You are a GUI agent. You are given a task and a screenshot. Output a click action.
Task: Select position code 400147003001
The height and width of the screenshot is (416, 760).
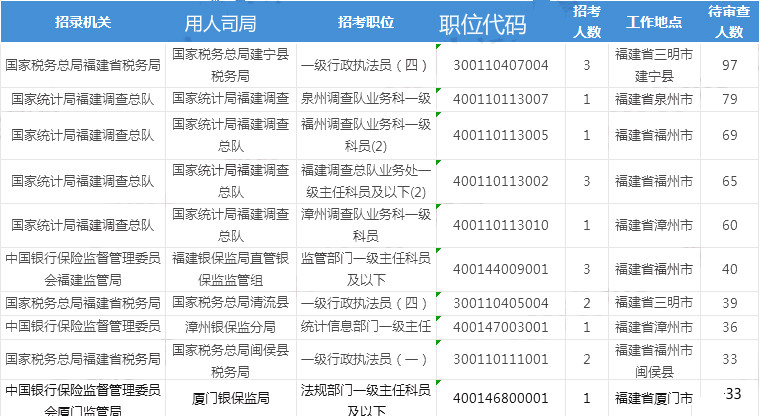501,327
